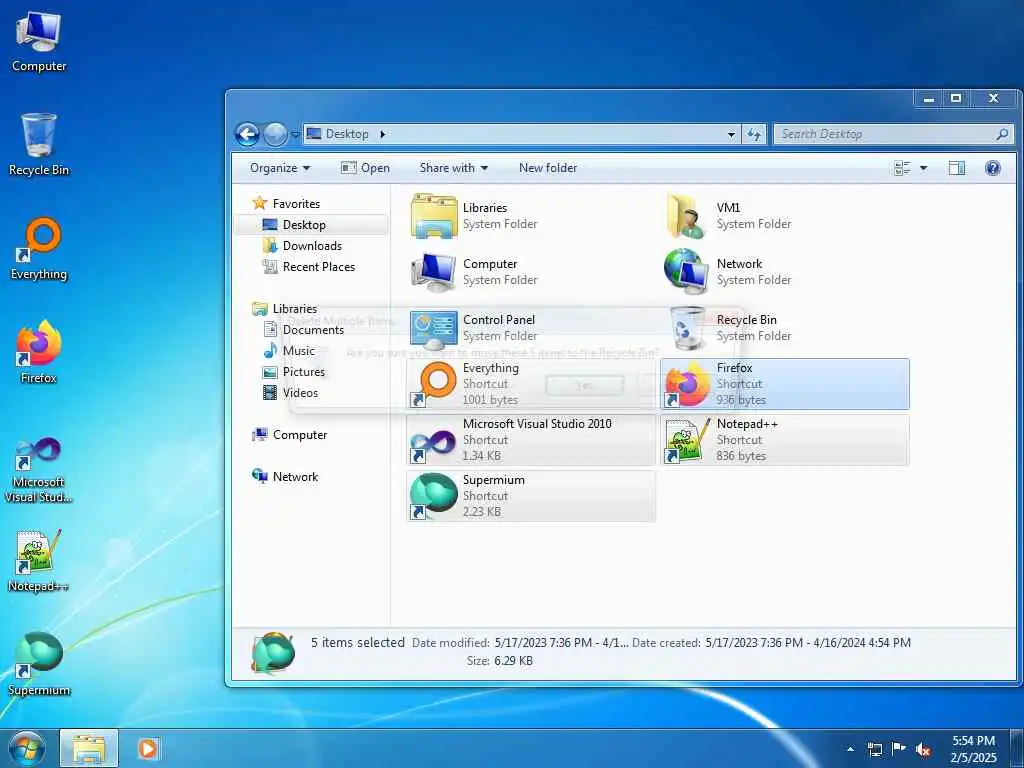The height and width of the screenshot is (768, 1024).
Task: Open the view options dropdown arrow
Action: tap(923, 168)
